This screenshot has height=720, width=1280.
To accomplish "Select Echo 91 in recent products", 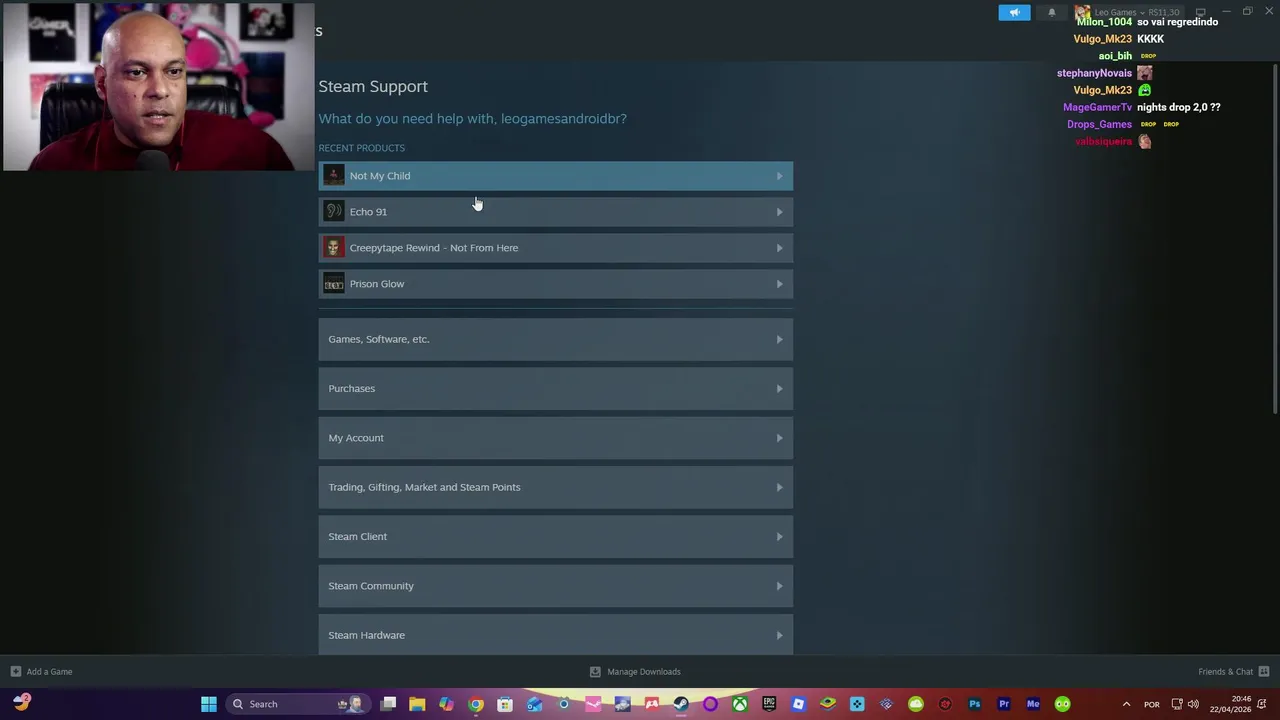I will tap(555, 212).
